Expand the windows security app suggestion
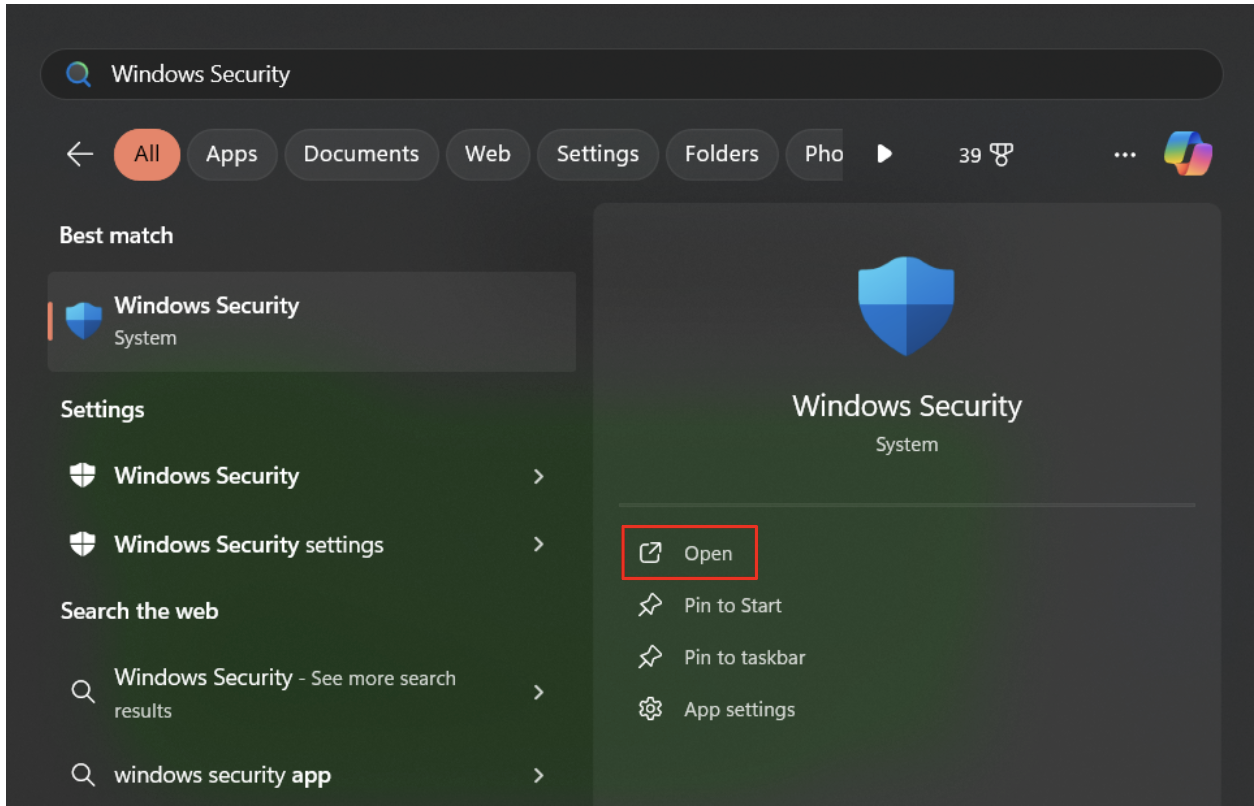1254x806 pixels. point(538,775)
